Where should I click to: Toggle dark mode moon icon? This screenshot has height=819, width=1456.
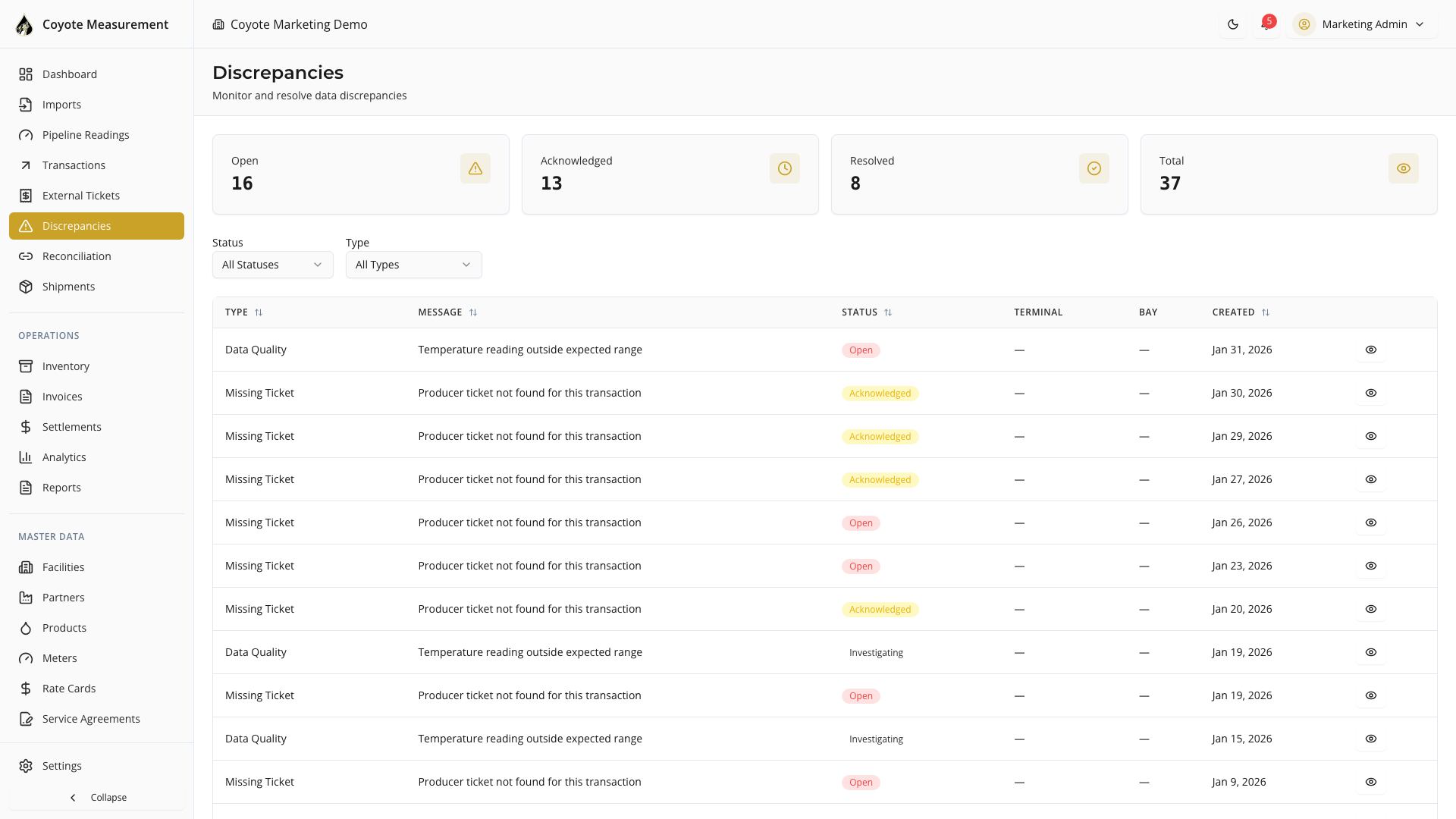[1233, 24]
